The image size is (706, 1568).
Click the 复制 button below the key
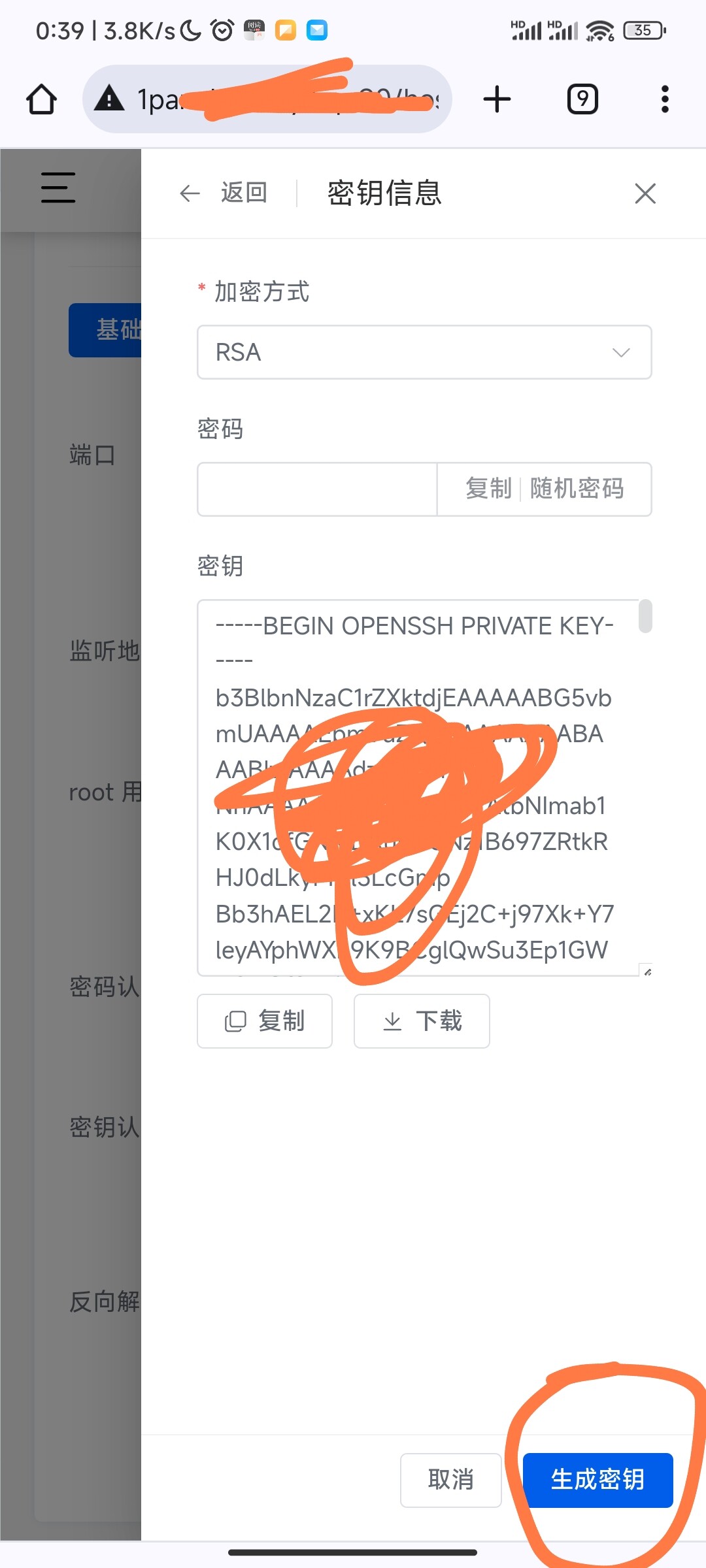[x=265, y=1021]
